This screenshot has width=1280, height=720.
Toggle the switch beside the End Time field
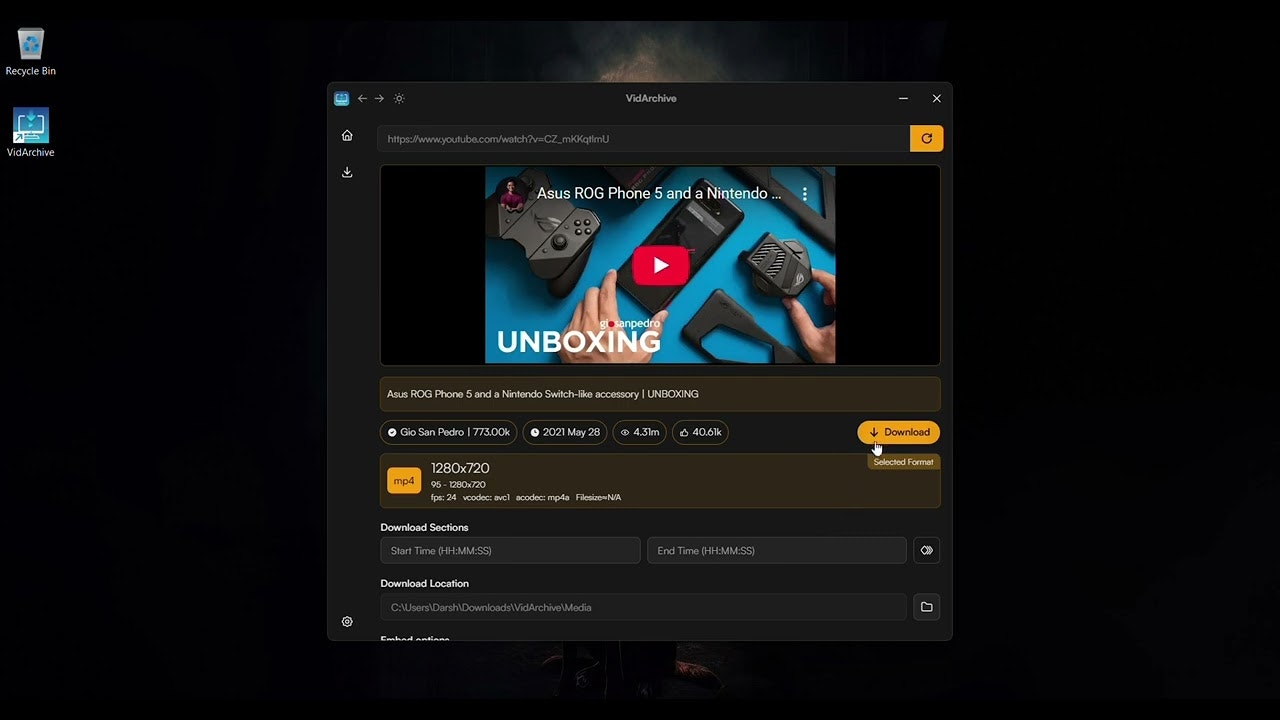[x=926, y=550]
